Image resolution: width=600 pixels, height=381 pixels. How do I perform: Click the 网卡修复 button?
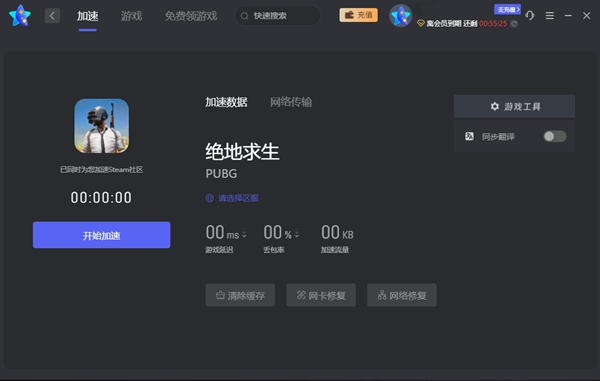pyautogui.click(x=321, y=295)
